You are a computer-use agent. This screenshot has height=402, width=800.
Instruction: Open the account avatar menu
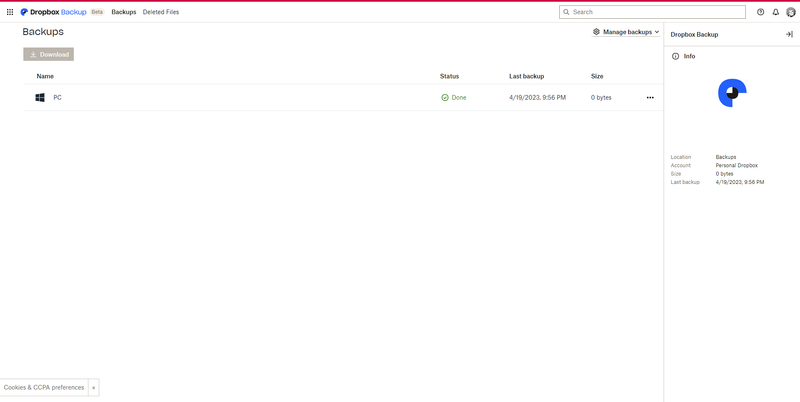point(790,12)
